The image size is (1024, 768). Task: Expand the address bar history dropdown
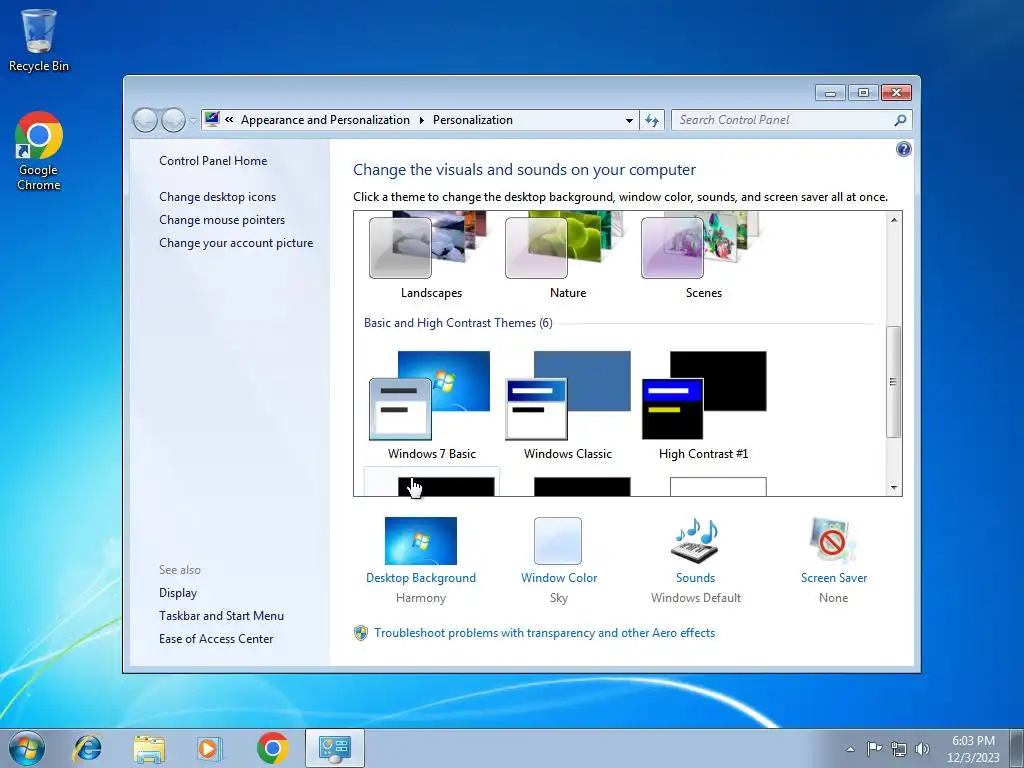(629, 120)
